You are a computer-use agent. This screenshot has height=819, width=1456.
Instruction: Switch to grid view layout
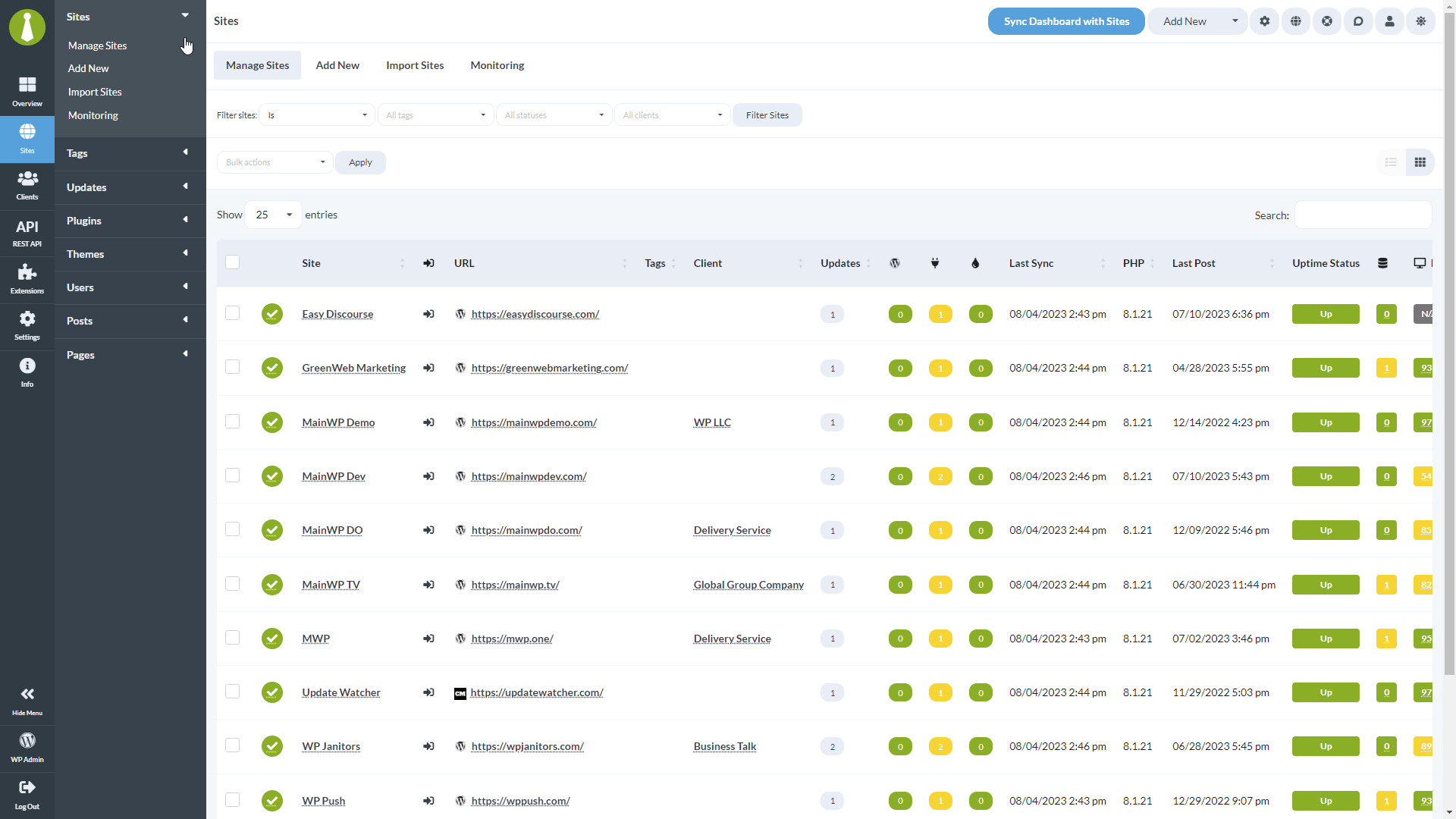tap(1420, 162)
